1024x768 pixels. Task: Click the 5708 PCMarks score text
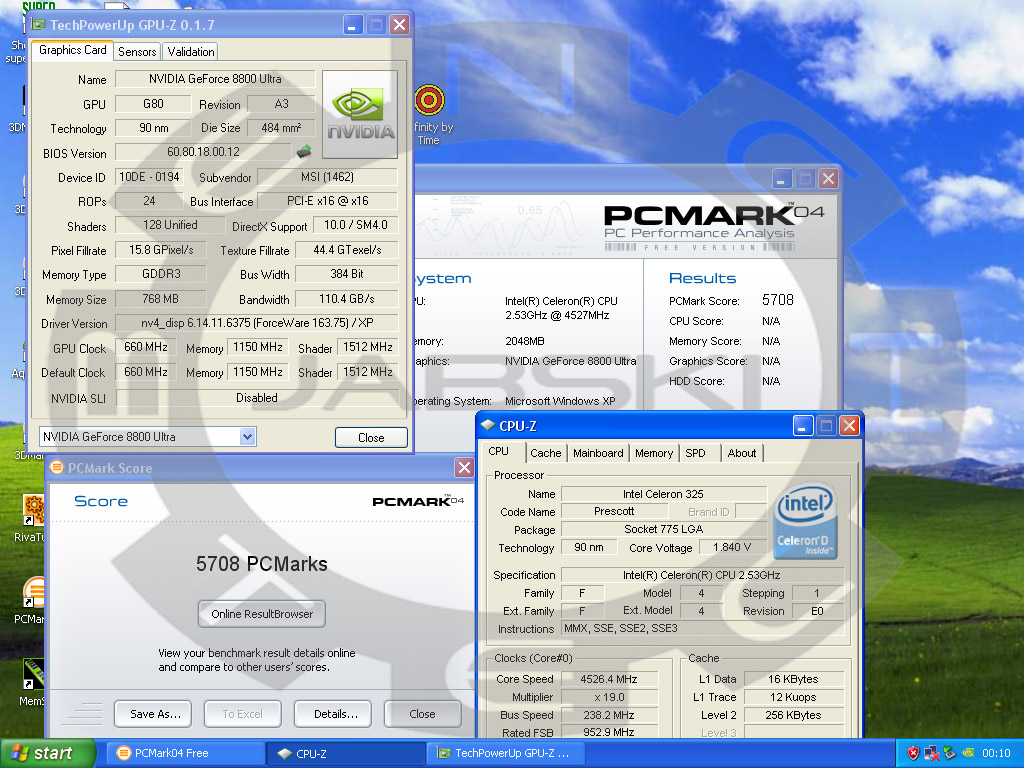pos(262,564)
